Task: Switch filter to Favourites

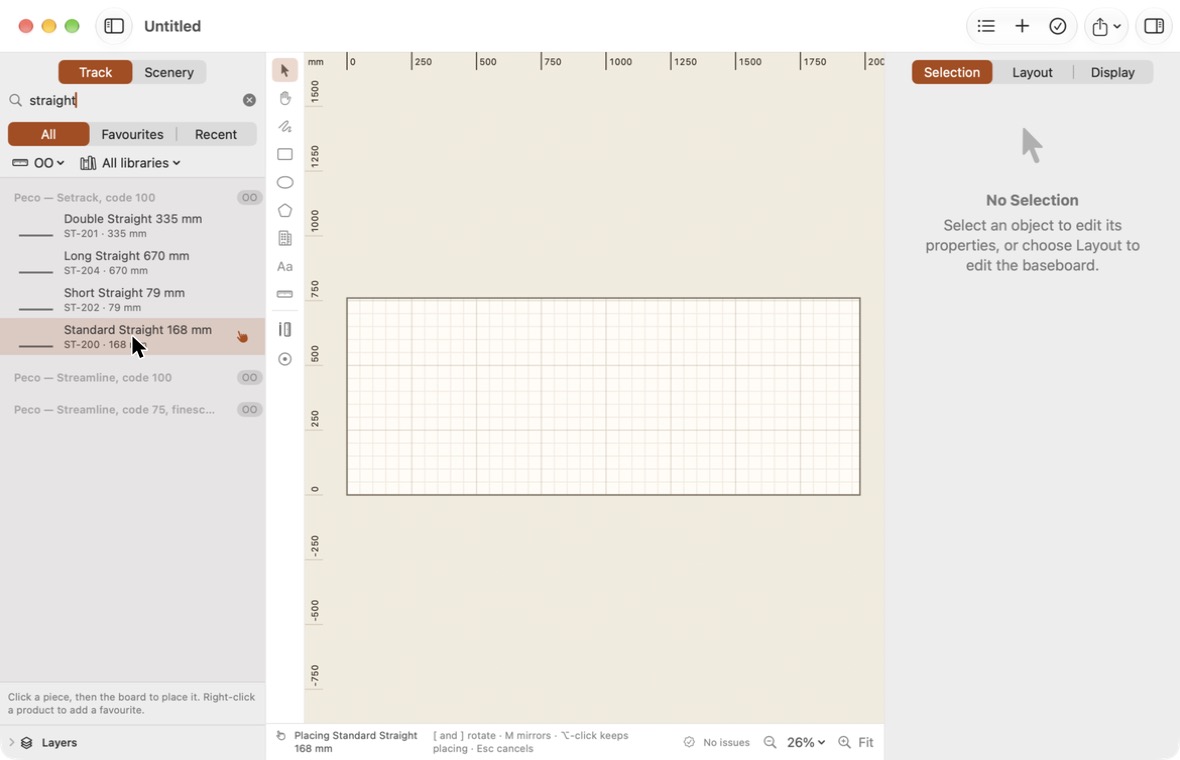Action: click(132, 134)
